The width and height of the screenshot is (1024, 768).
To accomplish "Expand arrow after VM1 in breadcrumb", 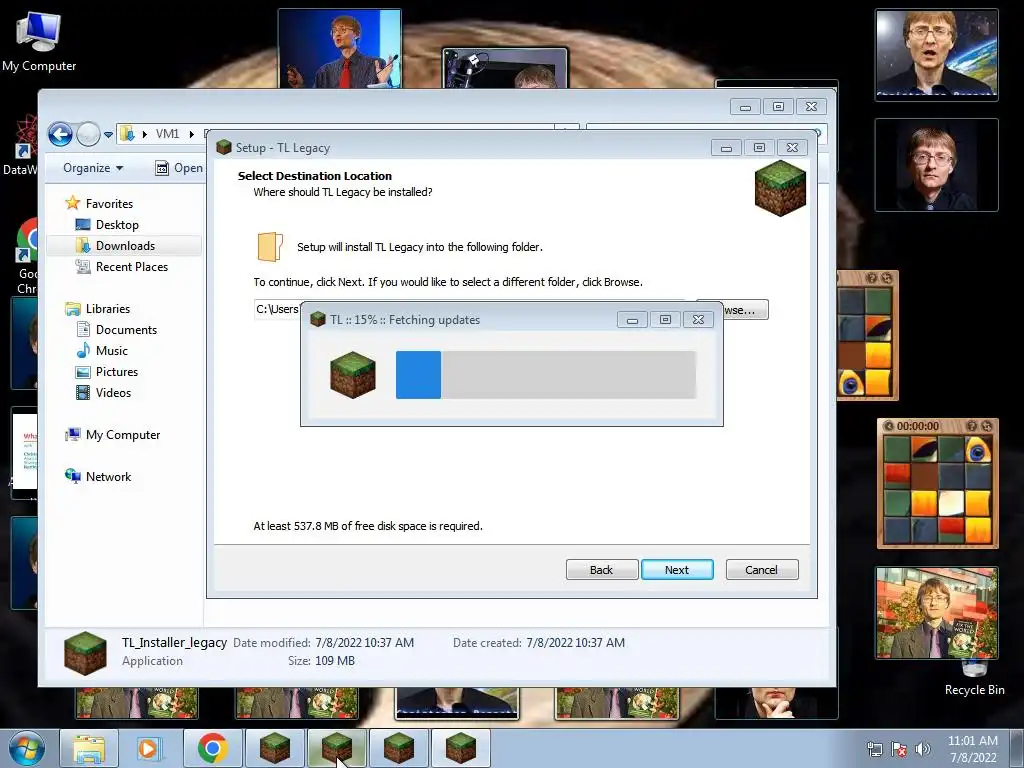I will point(191,134).
